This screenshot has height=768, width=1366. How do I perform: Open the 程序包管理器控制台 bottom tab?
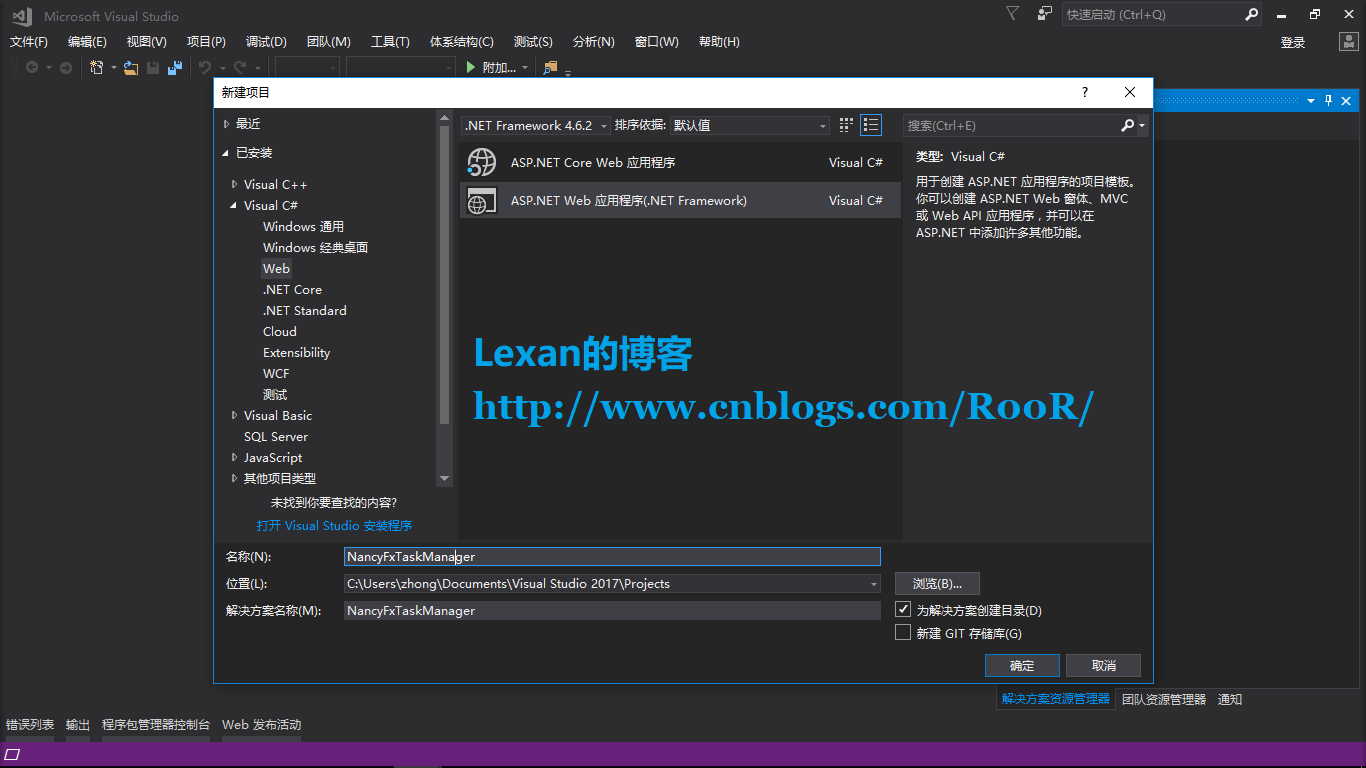click(156, 724)
